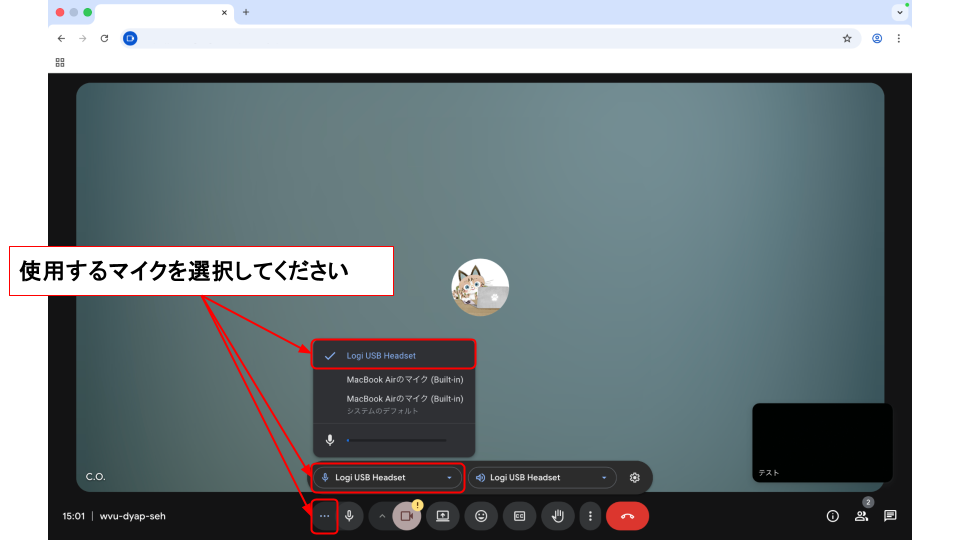Open meeting details info icon
The image size is (960, 540).
(832, 516)
